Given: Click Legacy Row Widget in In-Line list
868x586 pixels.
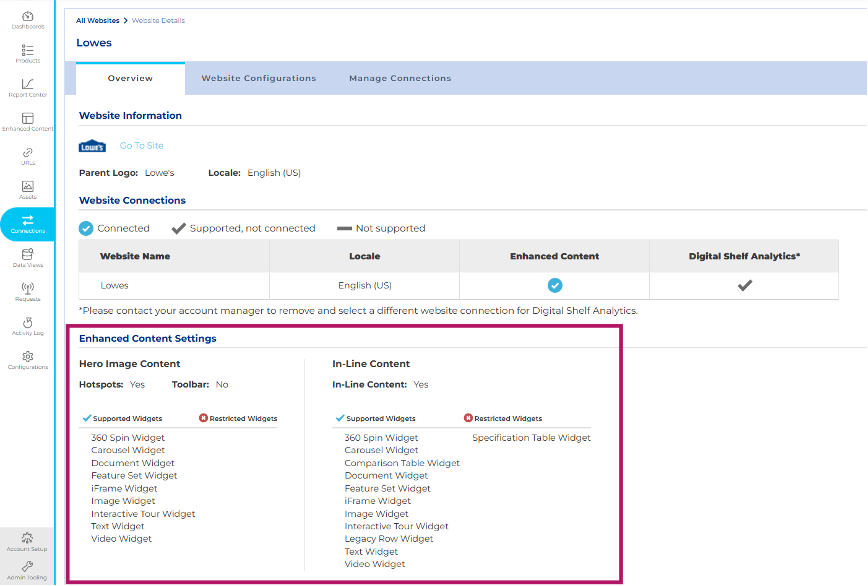Looking at the screenshot, I should pos(389,539).
